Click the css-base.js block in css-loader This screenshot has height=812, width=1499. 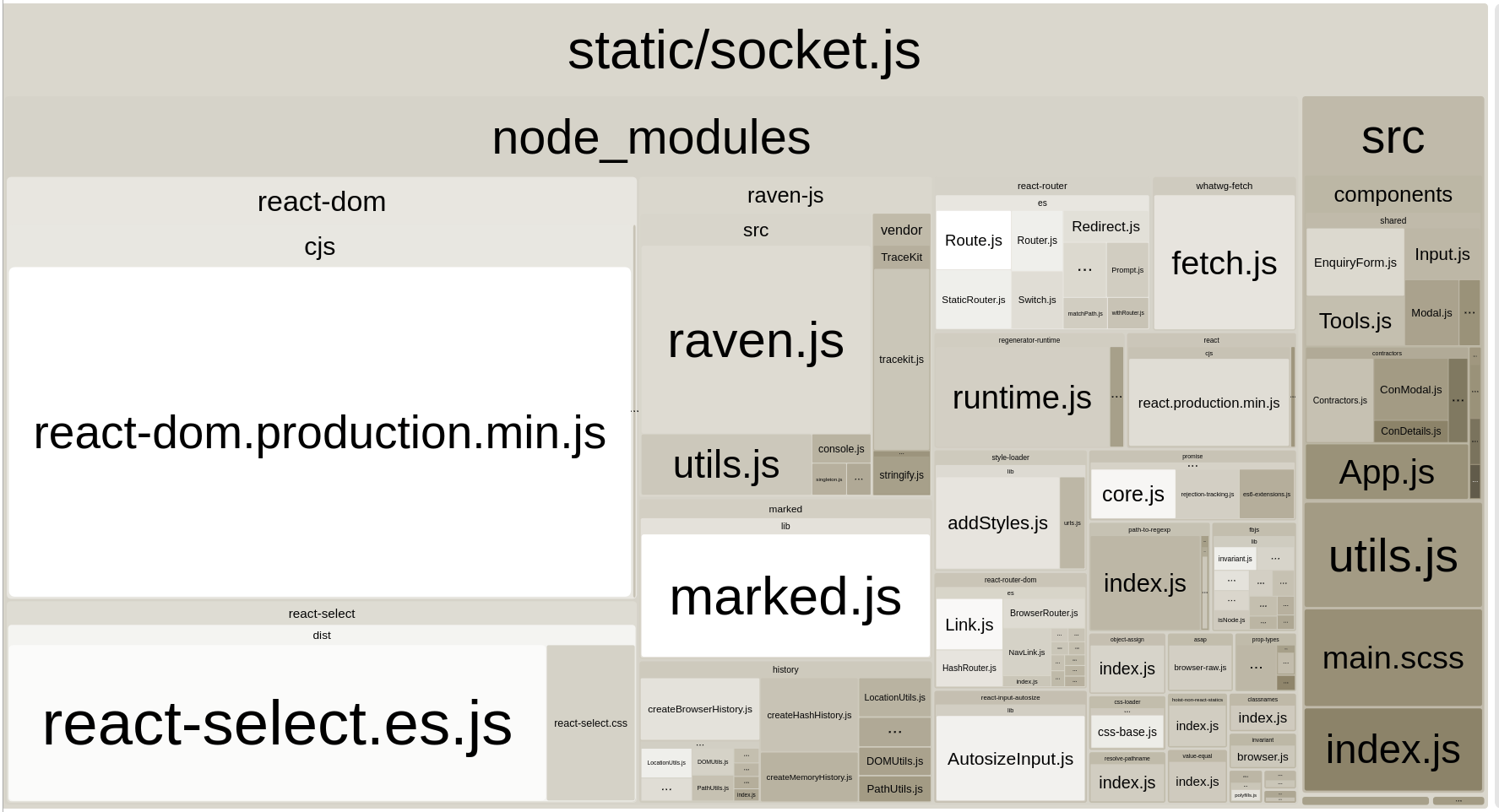(1127, 731)
